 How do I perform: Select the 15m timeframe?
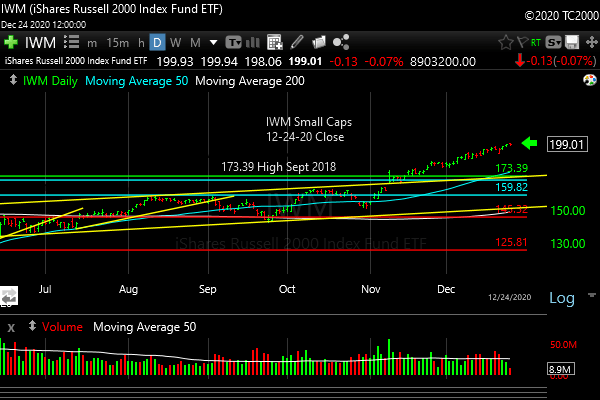click(117, 42)
